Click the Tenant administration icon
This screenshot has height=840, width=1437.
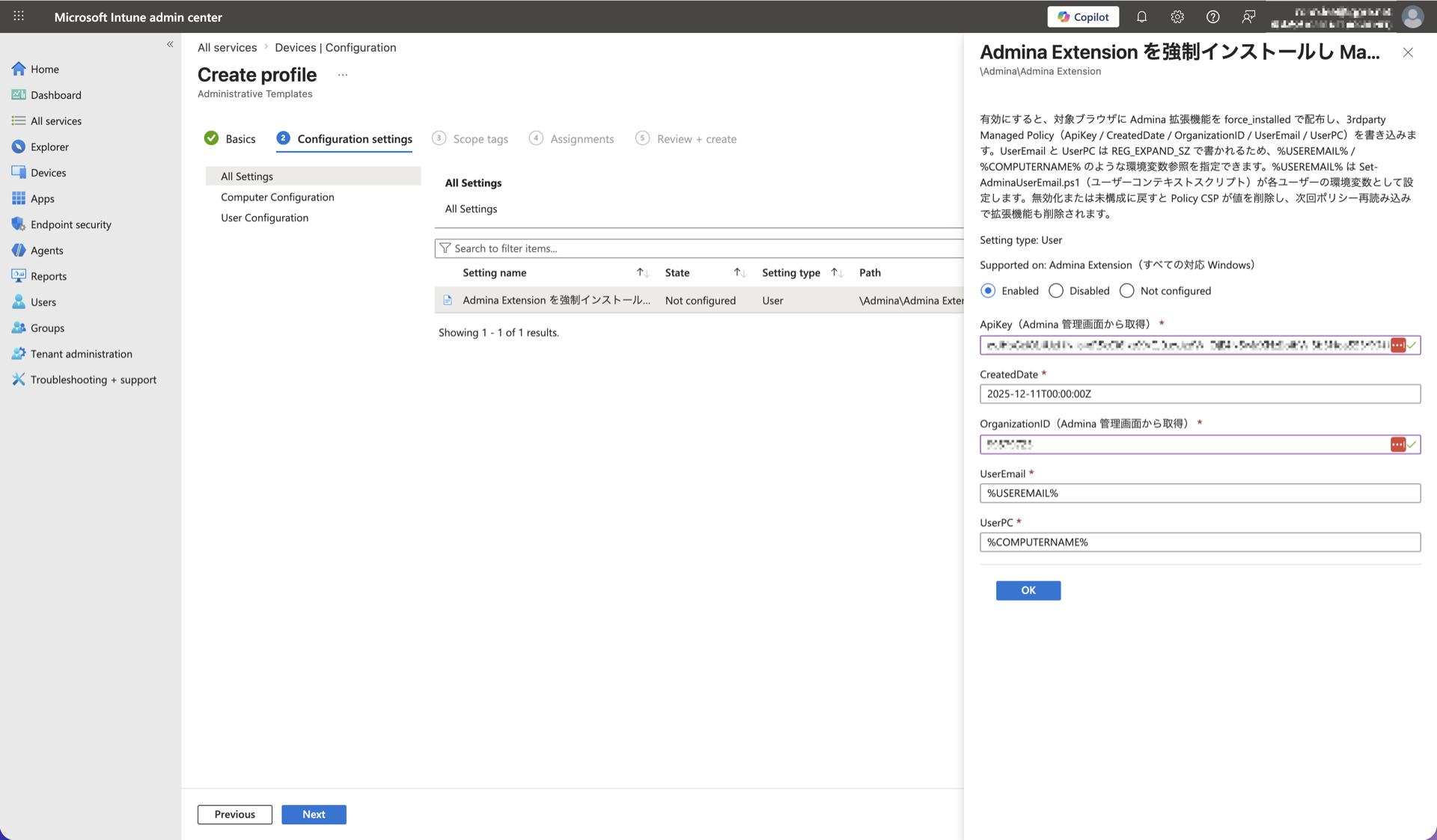click(x=19, y=354)
